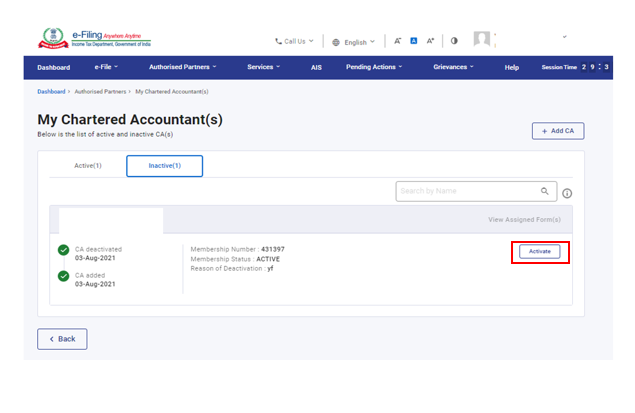Reset to default font size icon
Image resolution: width=635 pixels, height=413 pixels.
coord(414,42)
